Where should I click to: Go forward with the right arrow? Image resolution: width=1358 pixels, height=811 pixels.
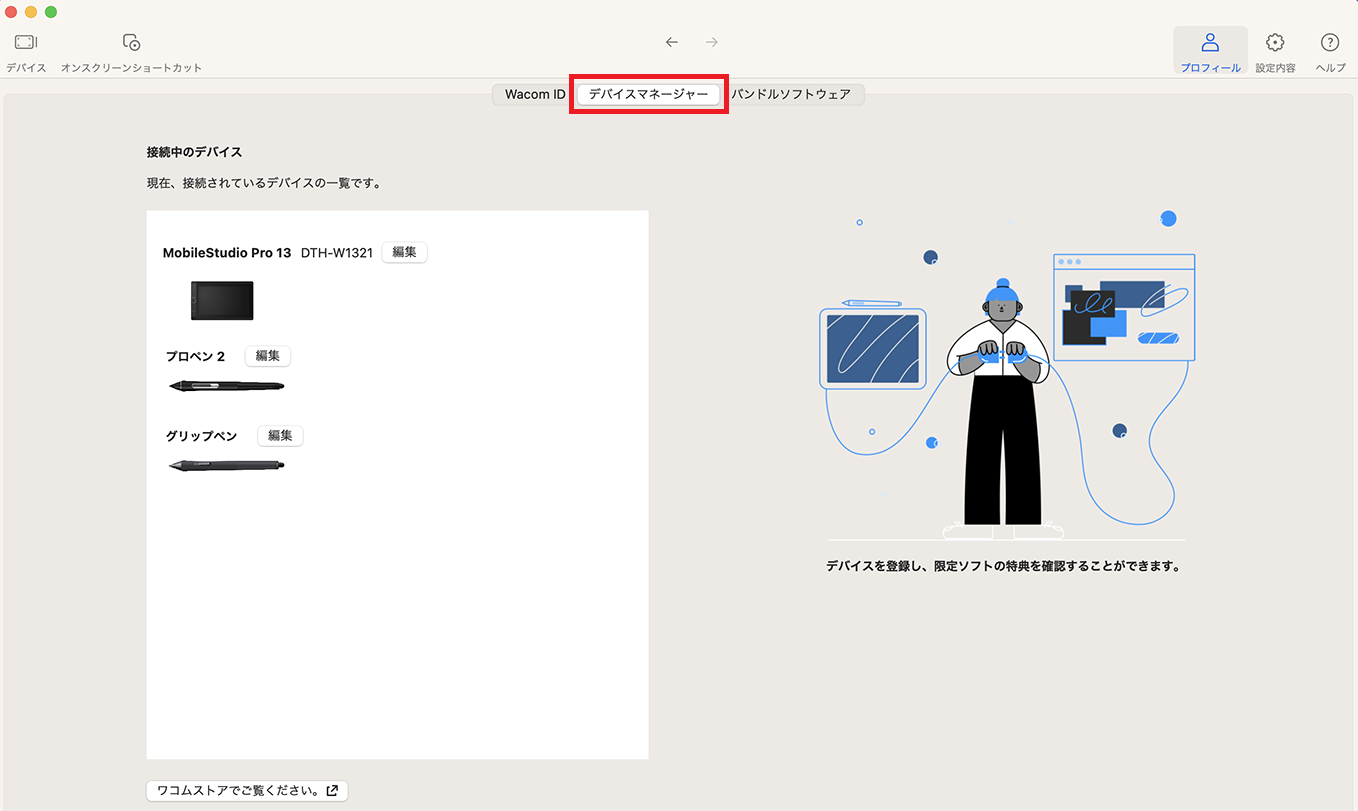pyautogui.click(x=712, y=42)
